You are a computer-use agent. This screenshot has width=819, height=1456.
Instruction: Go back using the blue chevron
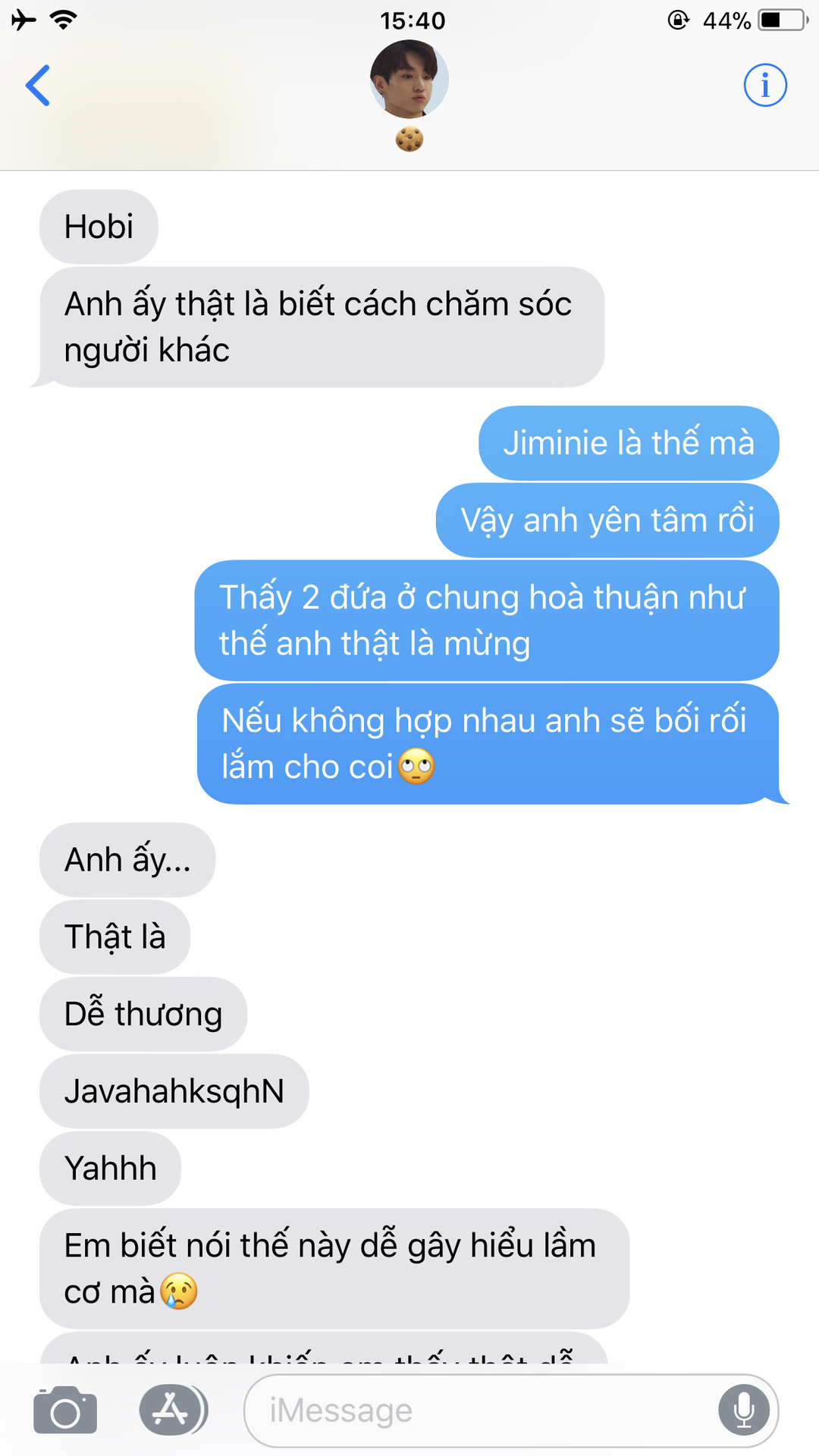pyautogui.click(x=38, y=85)
